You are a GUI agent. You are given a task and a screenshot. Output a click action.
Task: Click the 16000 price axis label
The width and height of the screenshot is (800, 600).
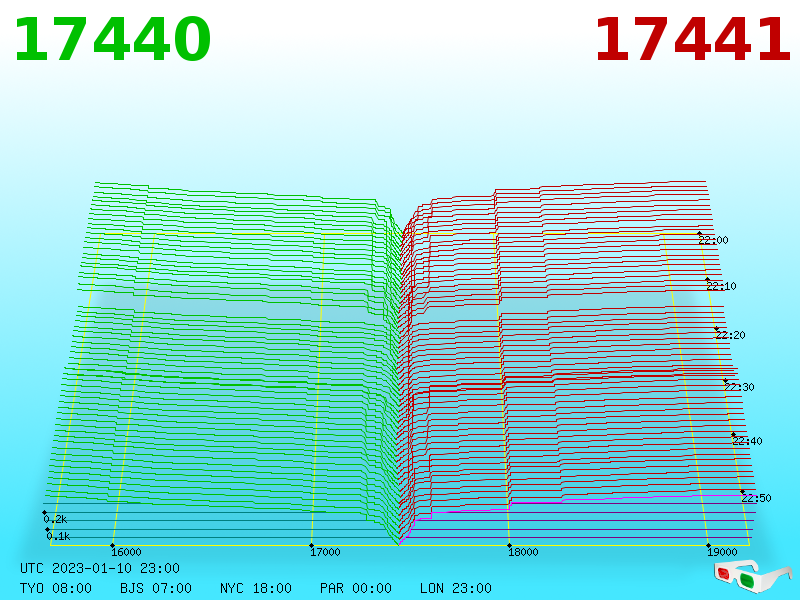coord(126,552)
